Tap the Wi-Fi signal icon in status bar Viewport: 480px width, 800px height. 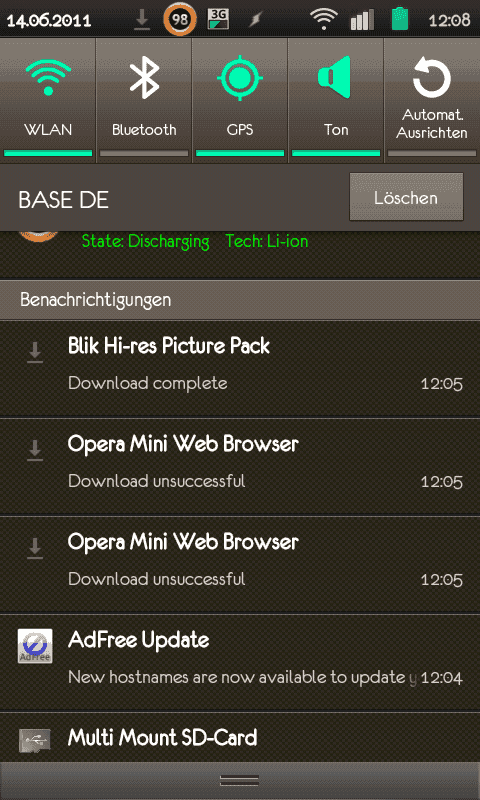click(x=323, y=20)
